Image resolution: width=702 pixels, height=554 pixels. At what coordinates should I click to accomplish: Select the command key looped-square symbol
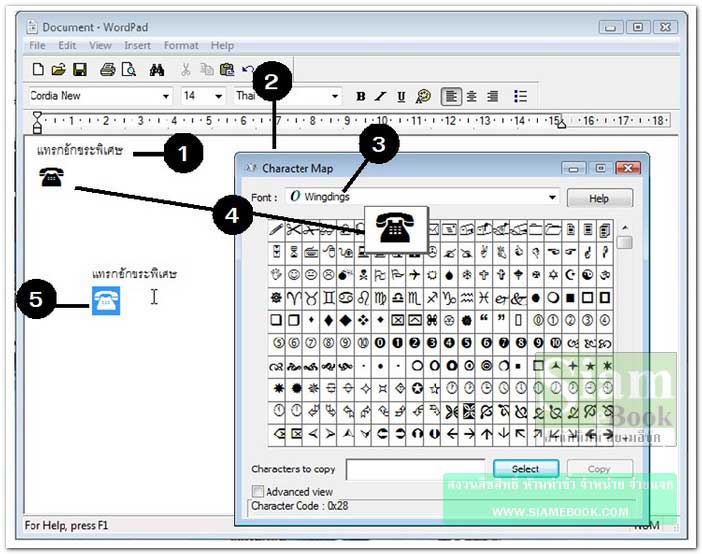tap(432, 320)
